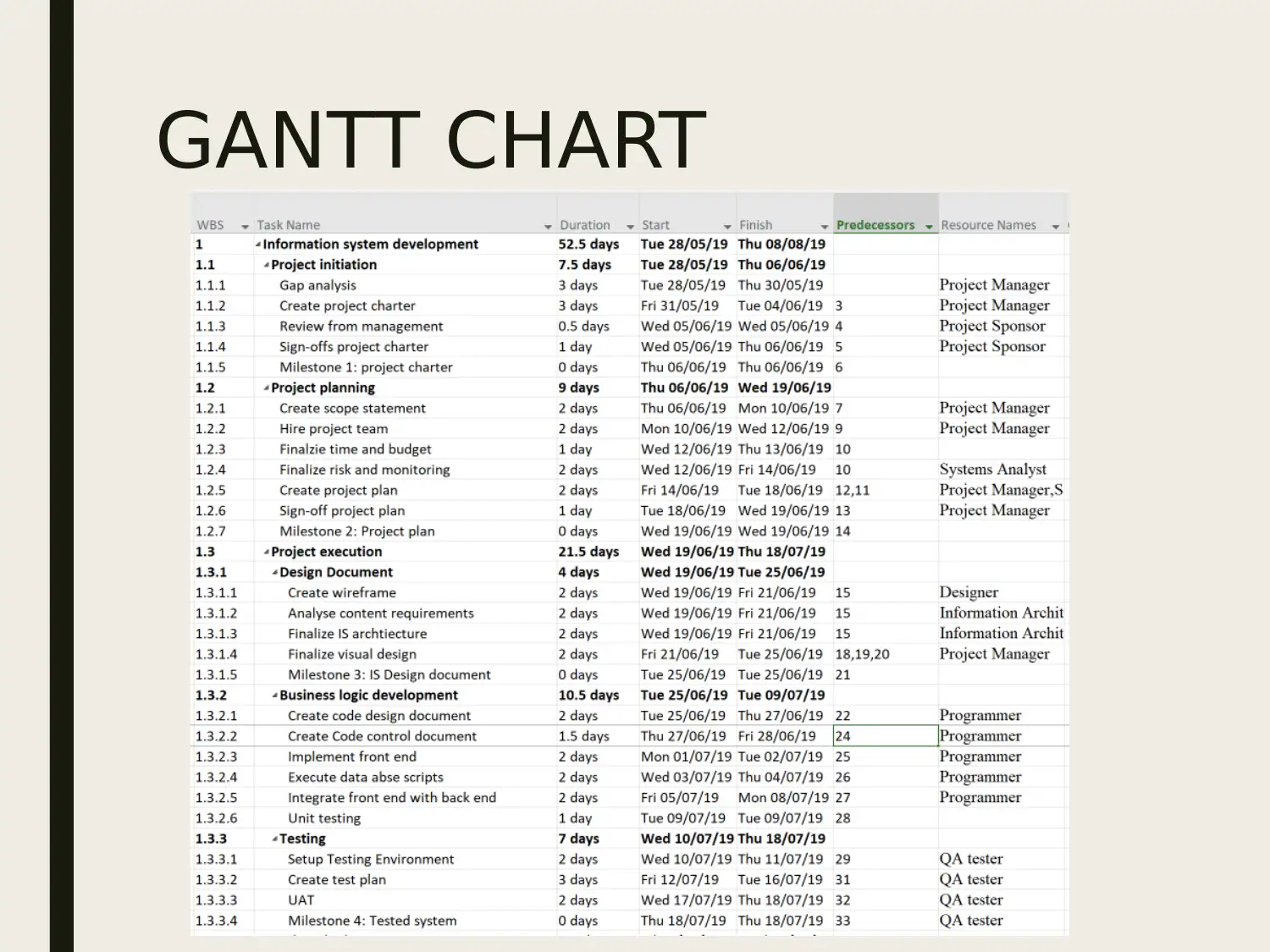
Task: Open the Finish column dropdown arrow
Action: [825, 226]
